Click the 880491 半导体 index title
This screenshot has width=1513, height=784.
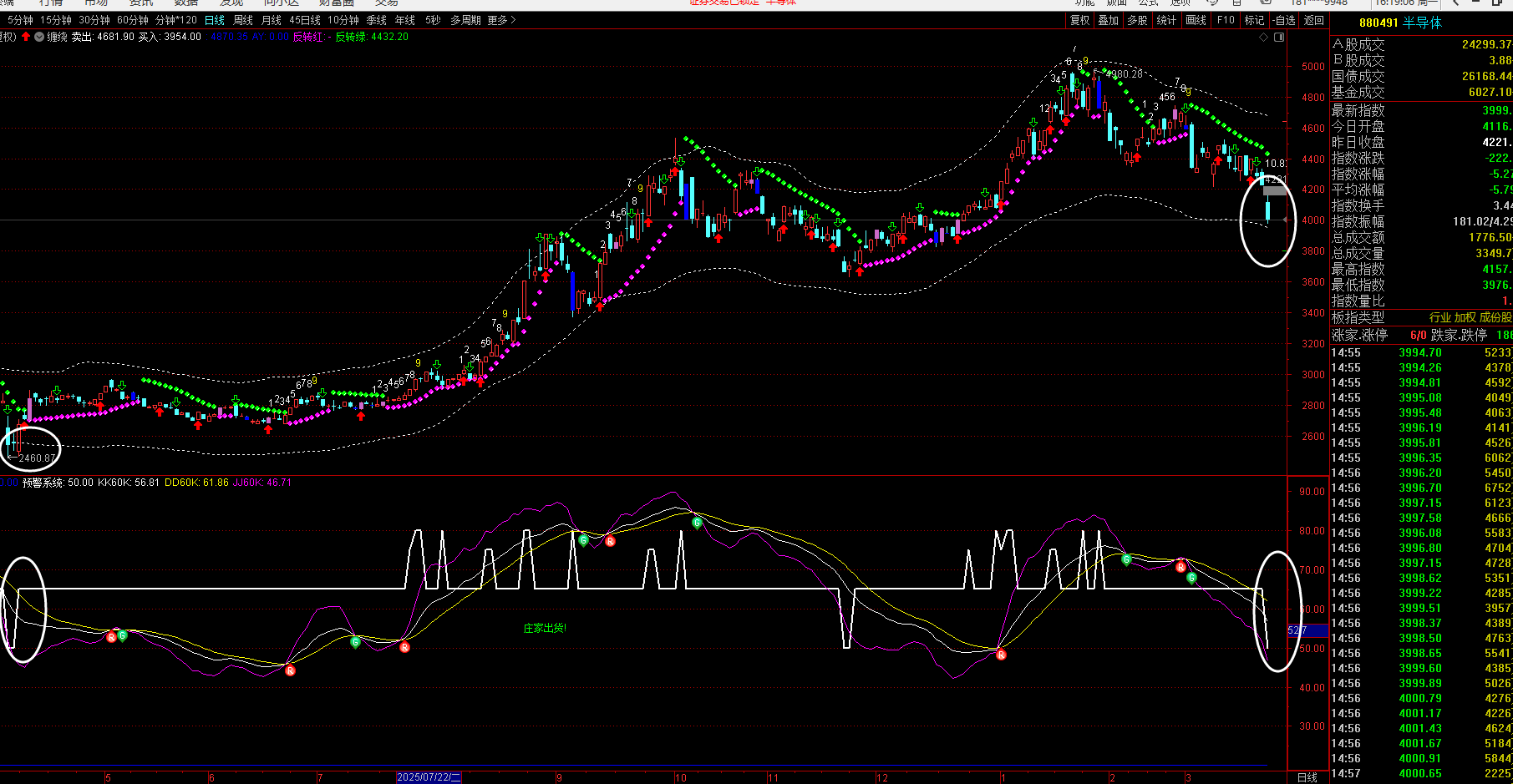(x=1400, y=23)
